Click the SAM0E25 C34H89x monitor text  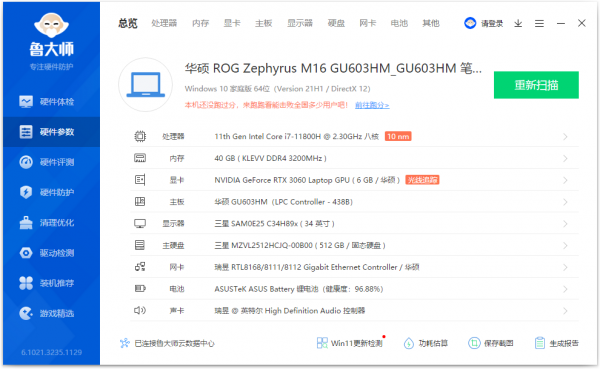[274, 224]
